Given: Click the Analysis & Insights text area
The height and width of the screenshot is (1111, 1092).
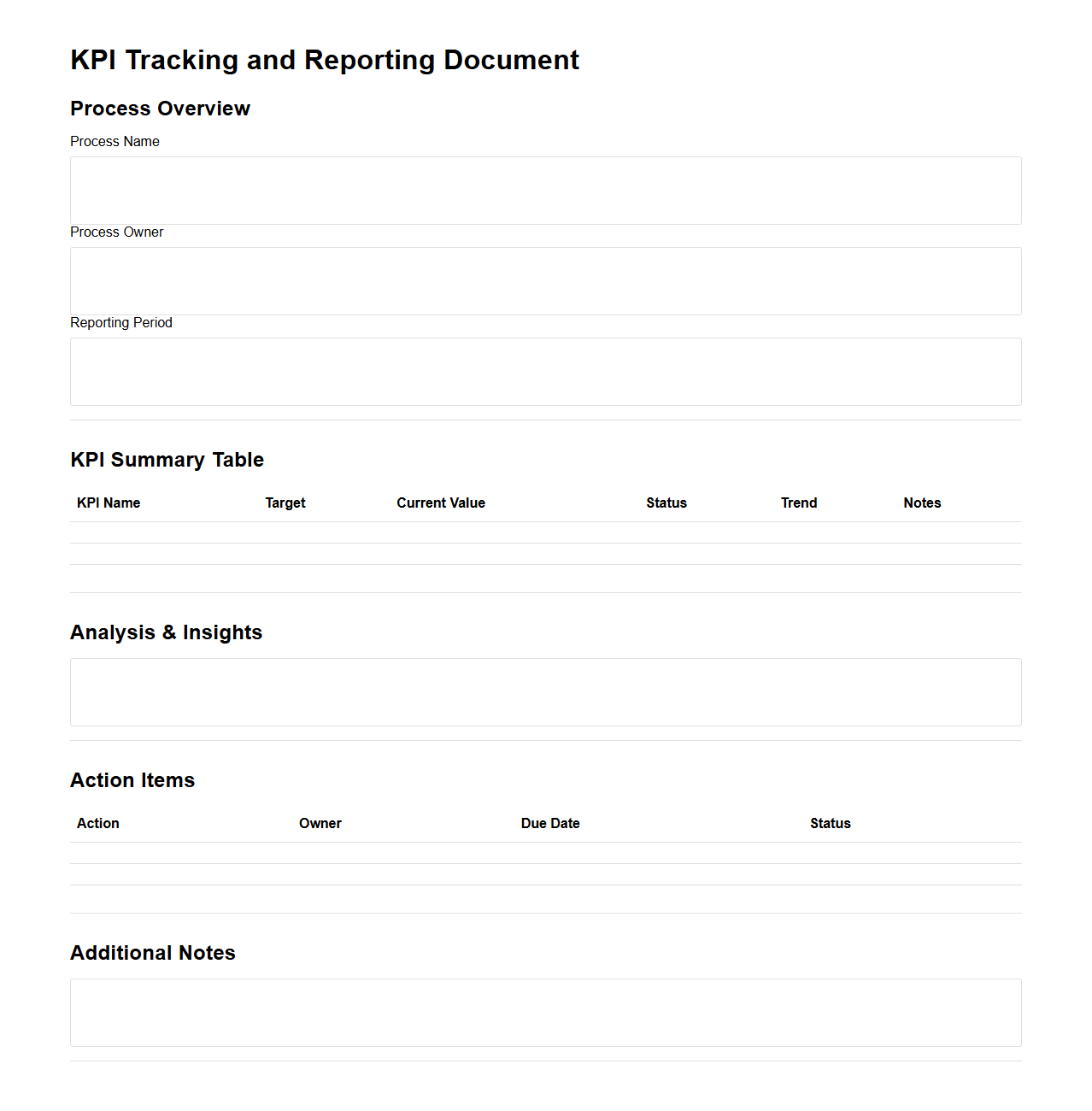Looking at the screenshot, I should point(545,692).
